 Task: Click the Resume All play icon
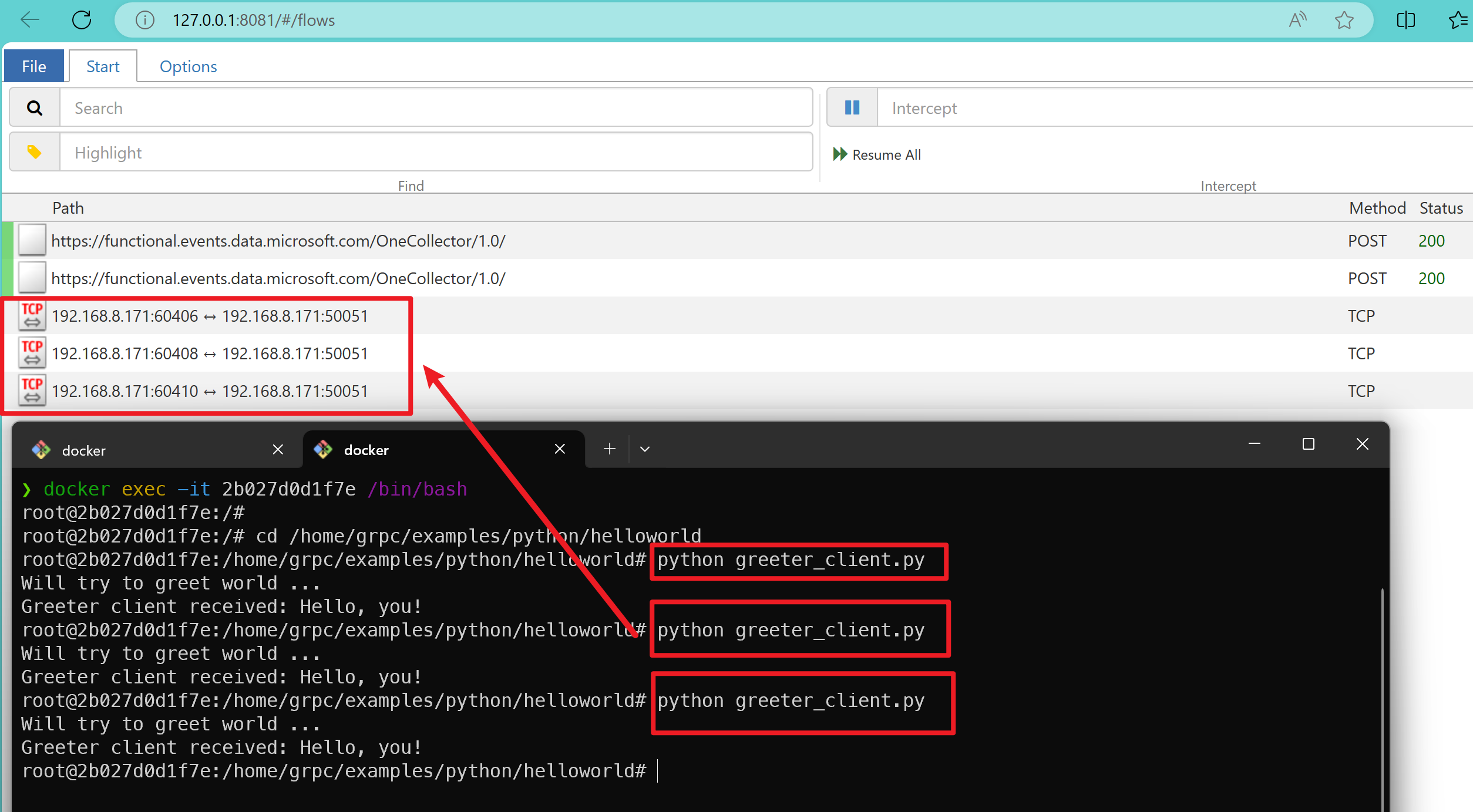(839, 154)
